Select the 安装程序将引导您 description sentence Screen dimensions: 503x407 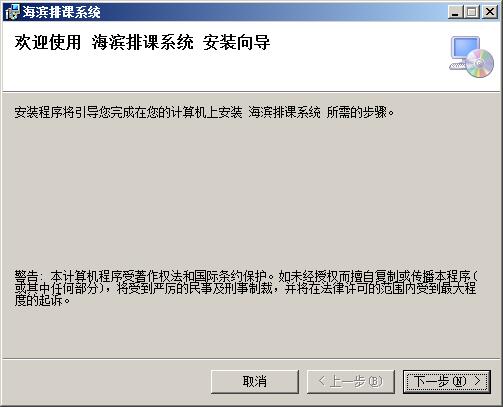[204, 112]
